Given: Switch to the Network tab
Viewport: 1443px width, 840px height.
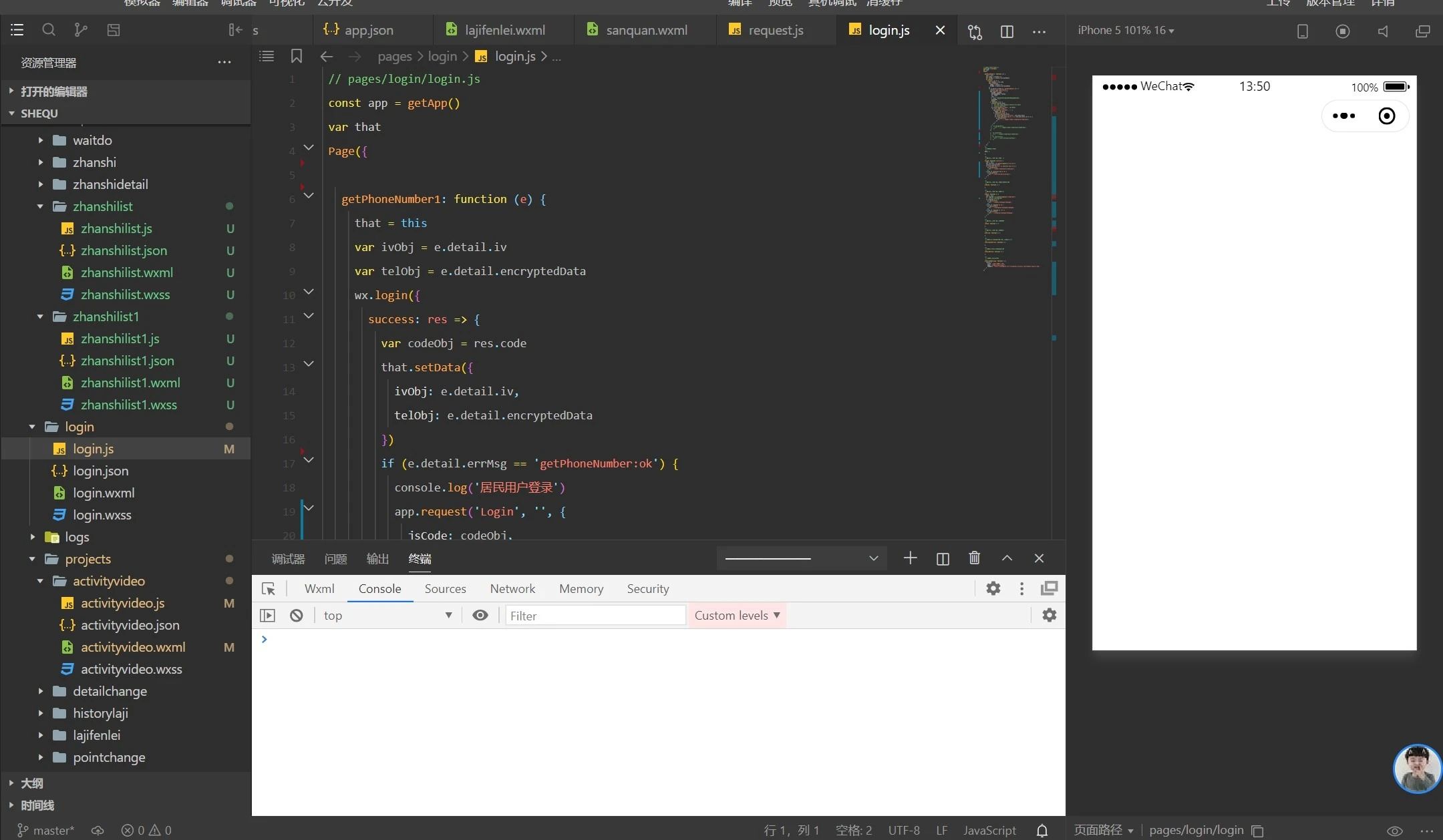Looking at the screenshot, I should tap(512, 589).
